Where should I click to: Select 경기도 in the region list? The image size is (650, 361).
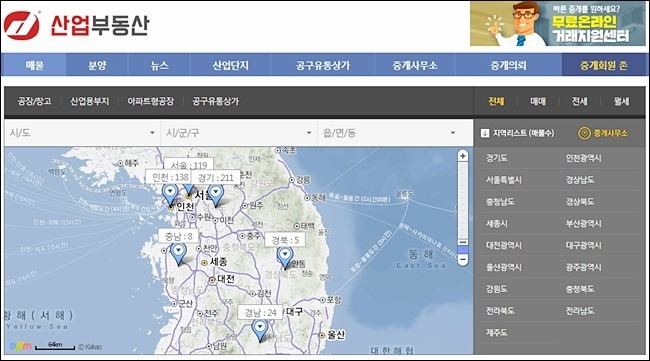click(497, 158)
